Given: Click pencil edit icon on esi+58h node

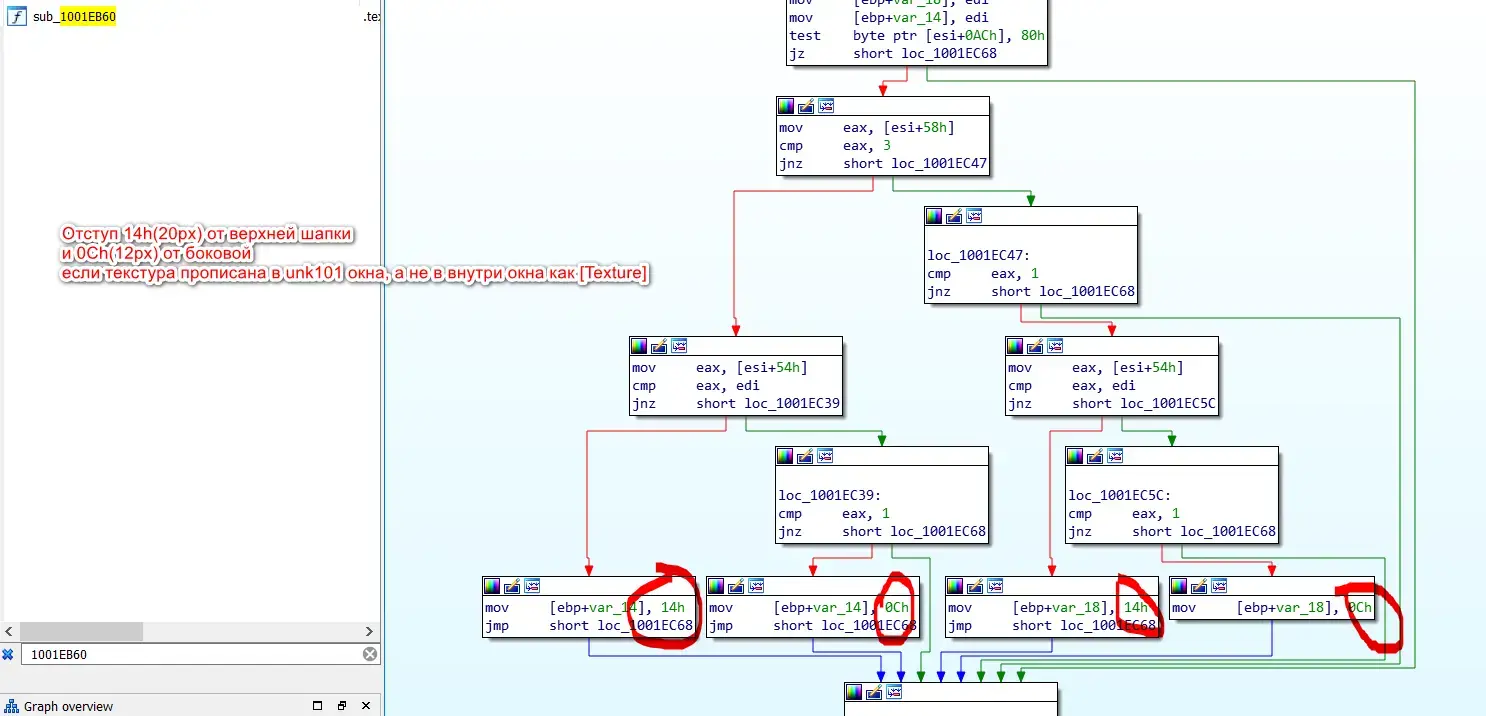Looking at the screenshot, I should pyautogui.click(x=806, y=106).
